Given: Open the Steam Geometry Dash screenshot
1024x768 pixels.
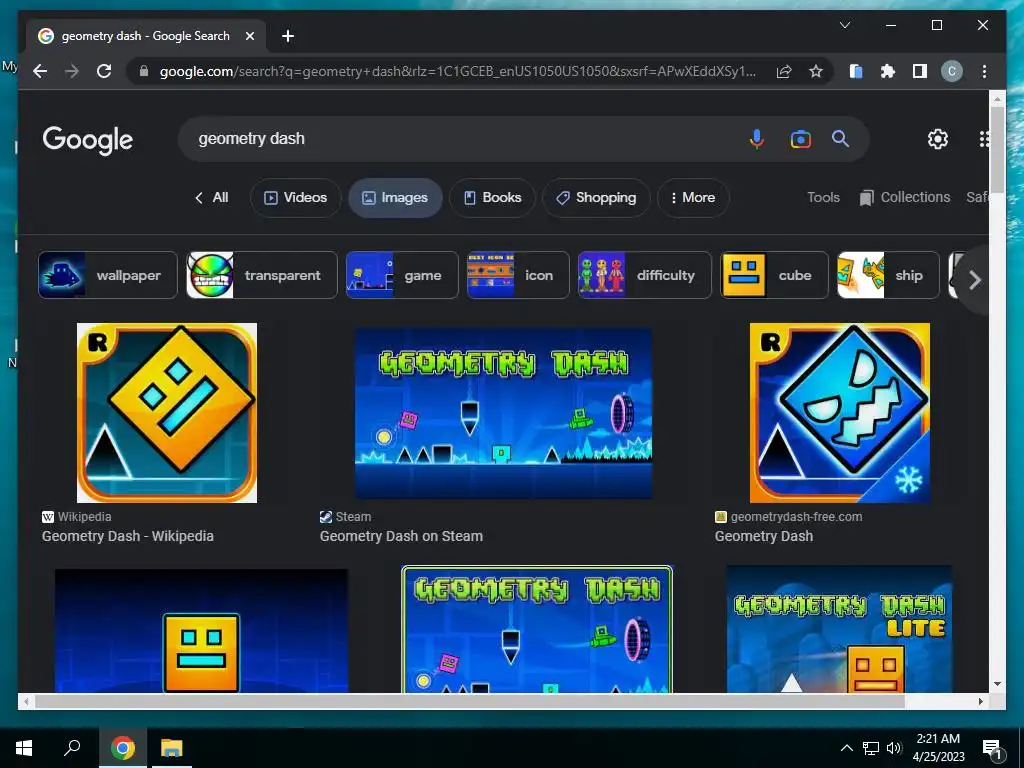Looking at the screenshot, I should click(x=503, y=413).
